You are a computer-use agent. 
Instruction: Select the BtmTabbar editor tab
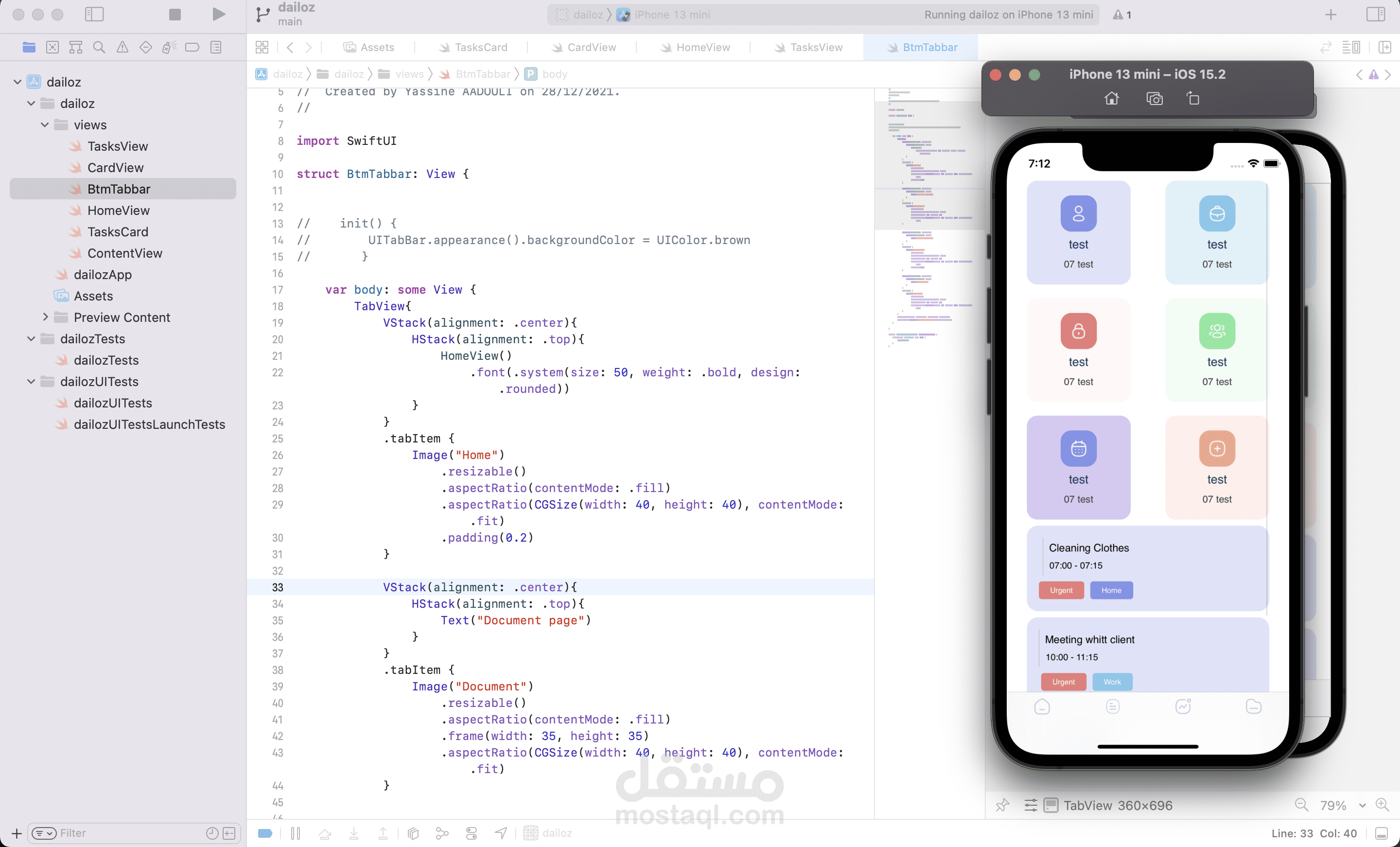[x=922, y=47]
